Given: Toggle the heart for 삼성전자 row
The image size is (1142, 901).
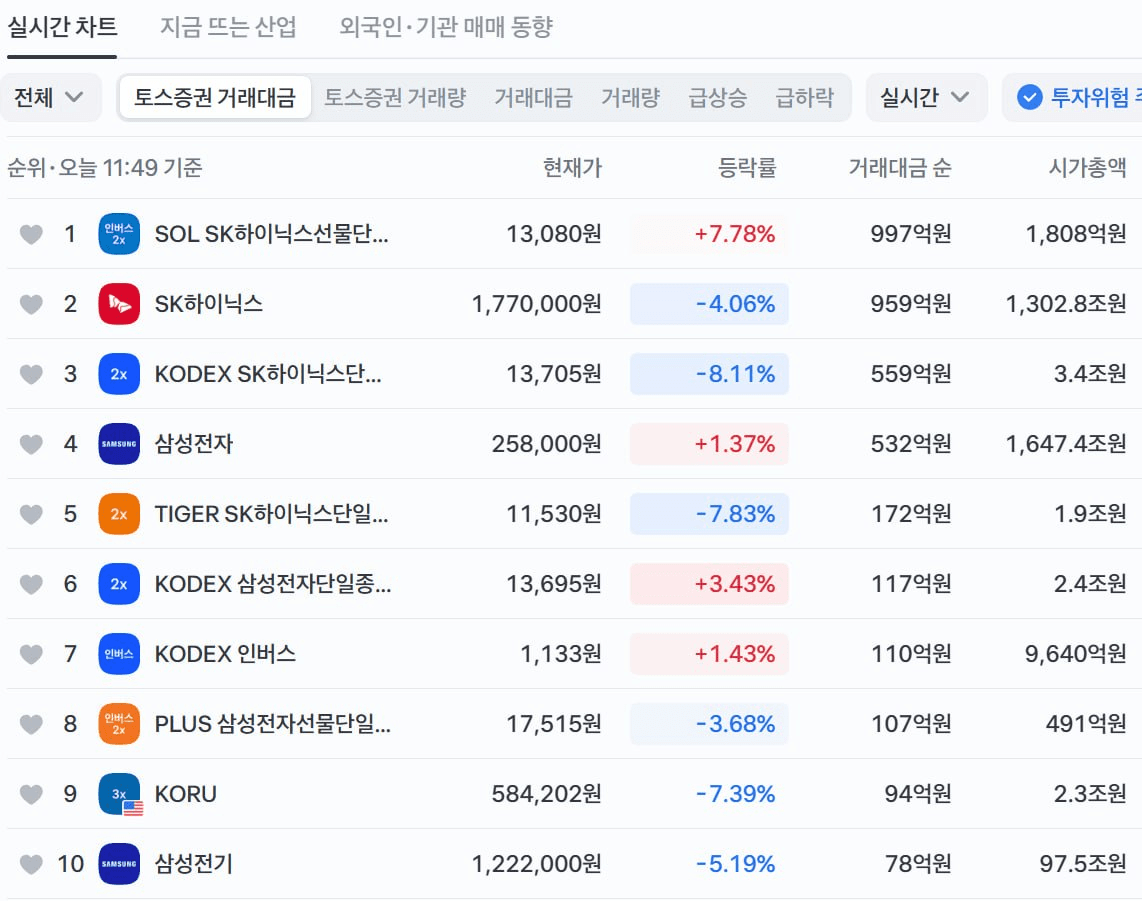Looking at the screenshot, I should 31,444.
